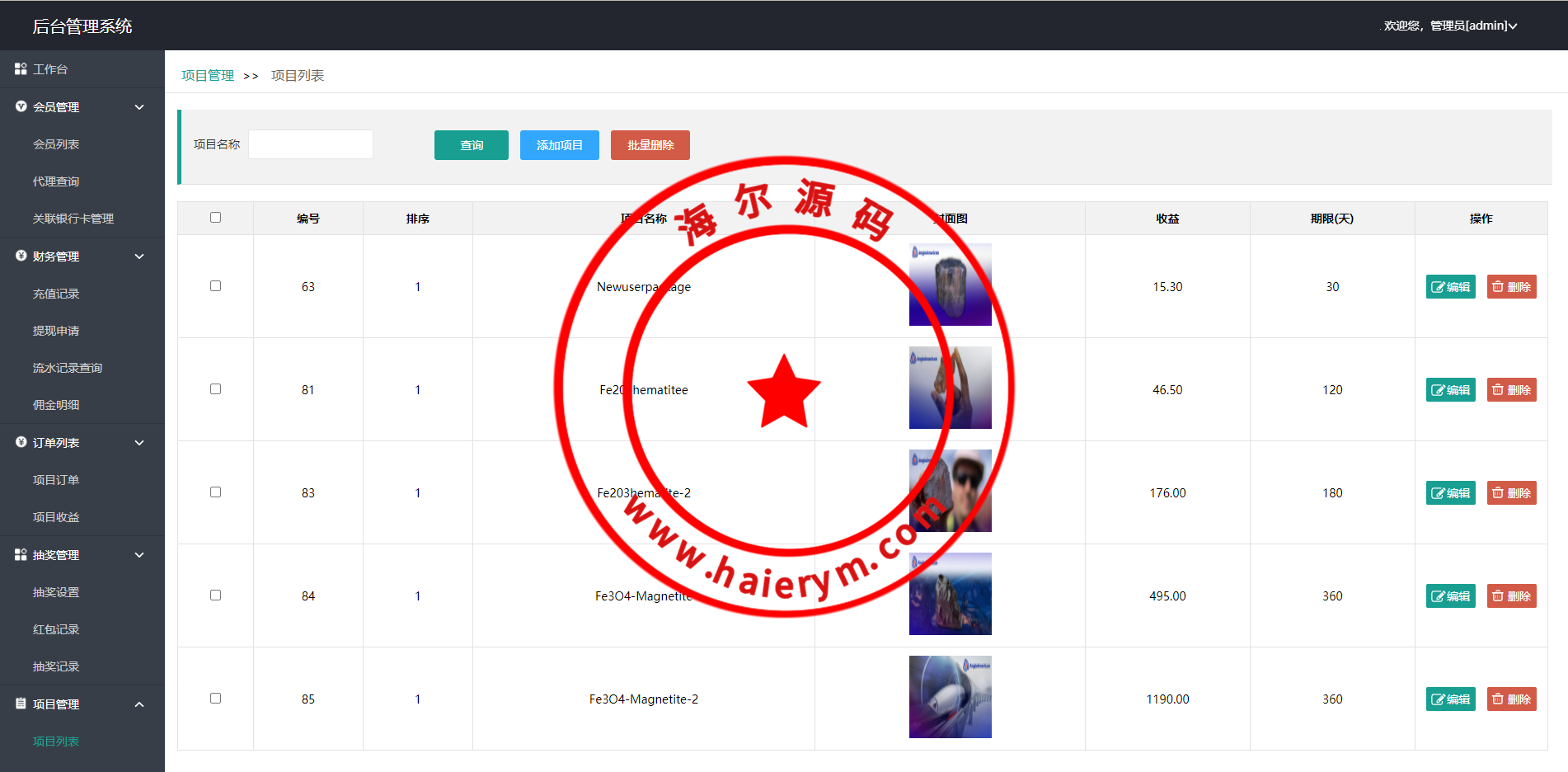The width and height of the screenshot is (1568, 772).
Task: Click the 期限(天) column header
Action: 1332,219
